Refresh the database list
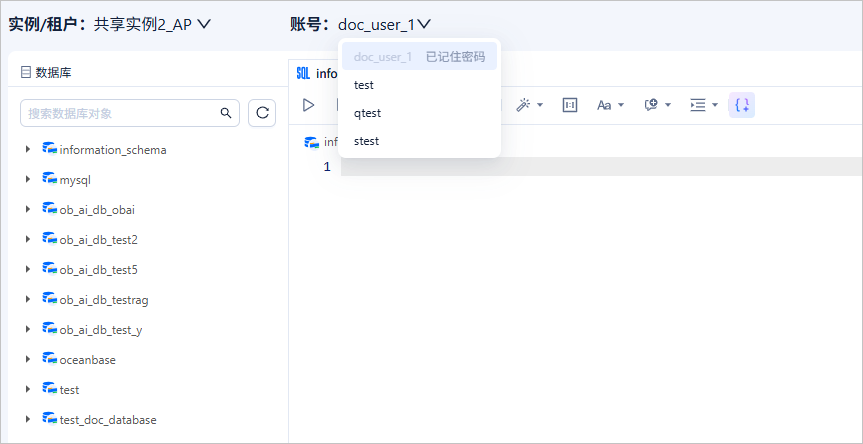The width and height of the screenshot is (863, 444). (x=262, y=113)
